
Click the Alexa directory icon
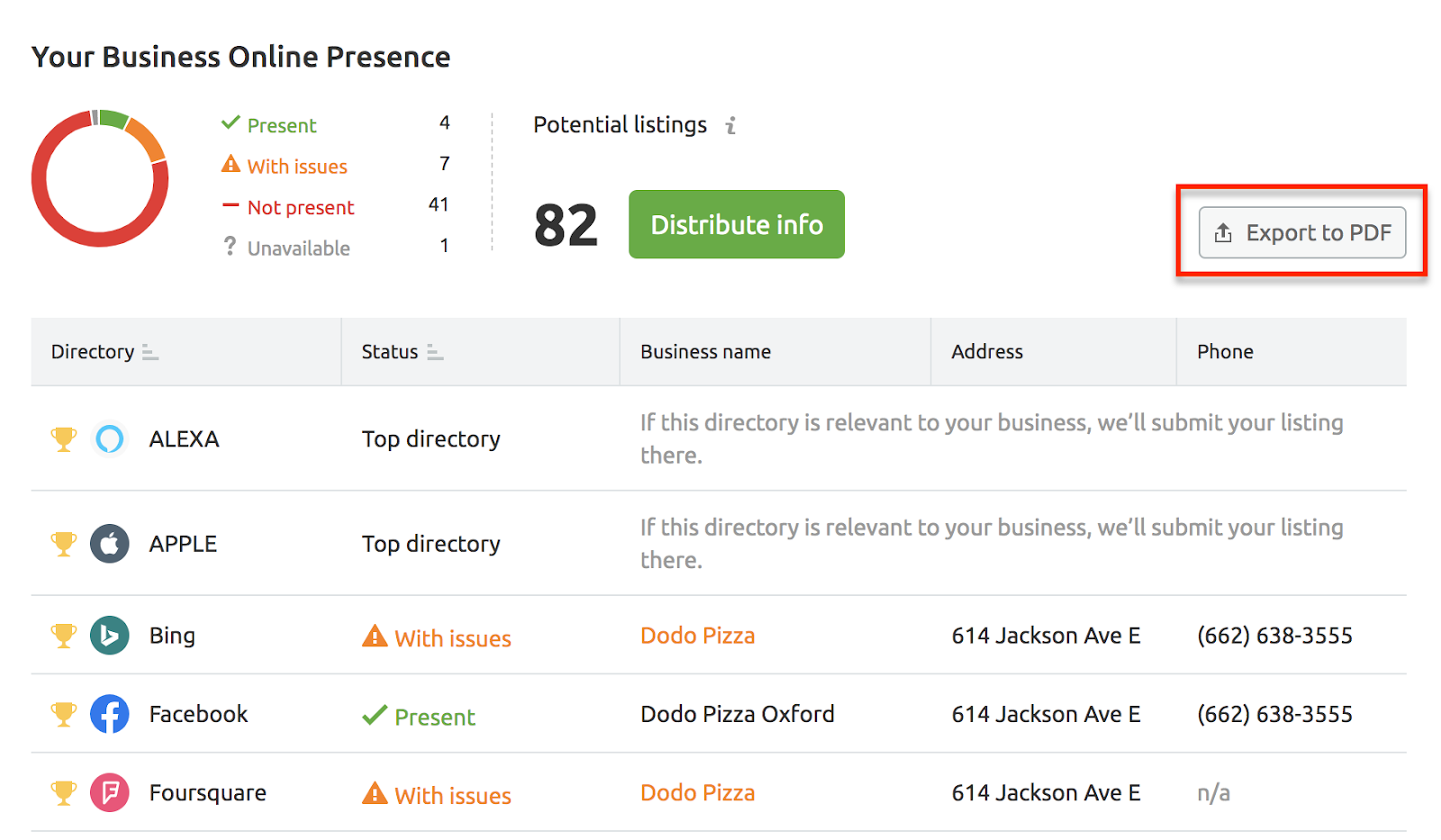tap(109, 438)
